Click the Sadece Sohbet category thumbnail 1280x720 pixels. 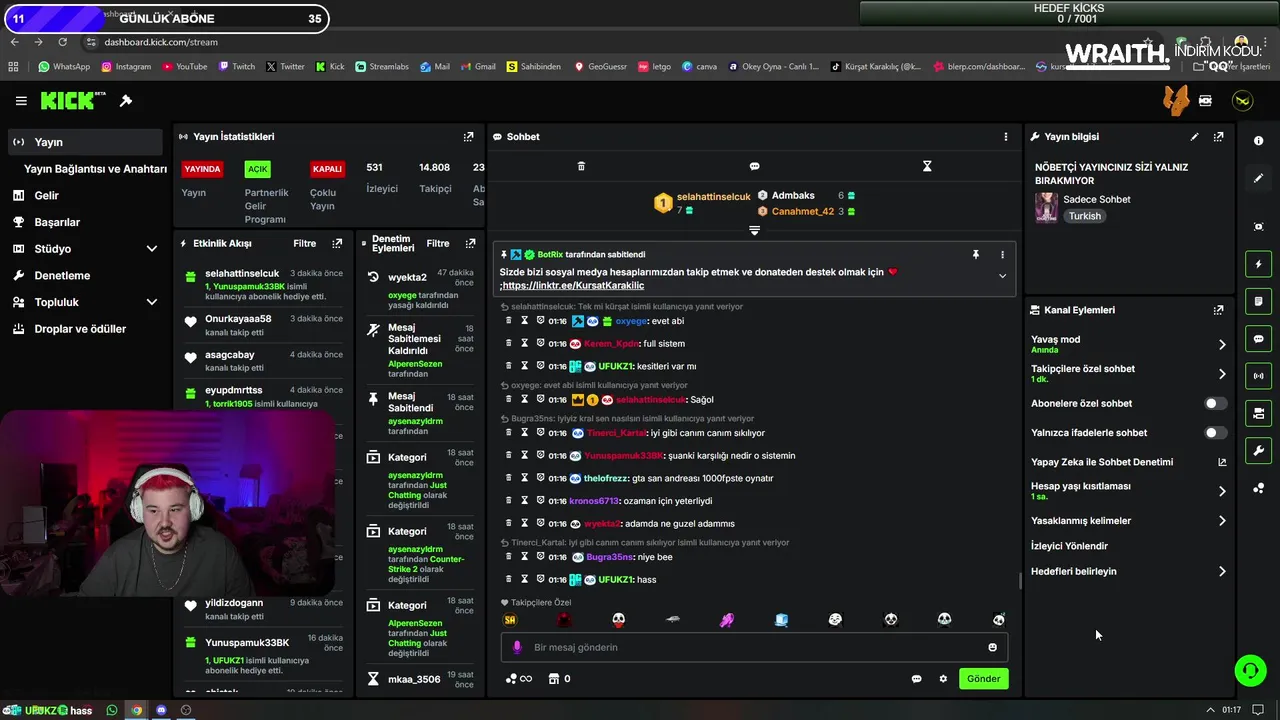[1046, 207]
